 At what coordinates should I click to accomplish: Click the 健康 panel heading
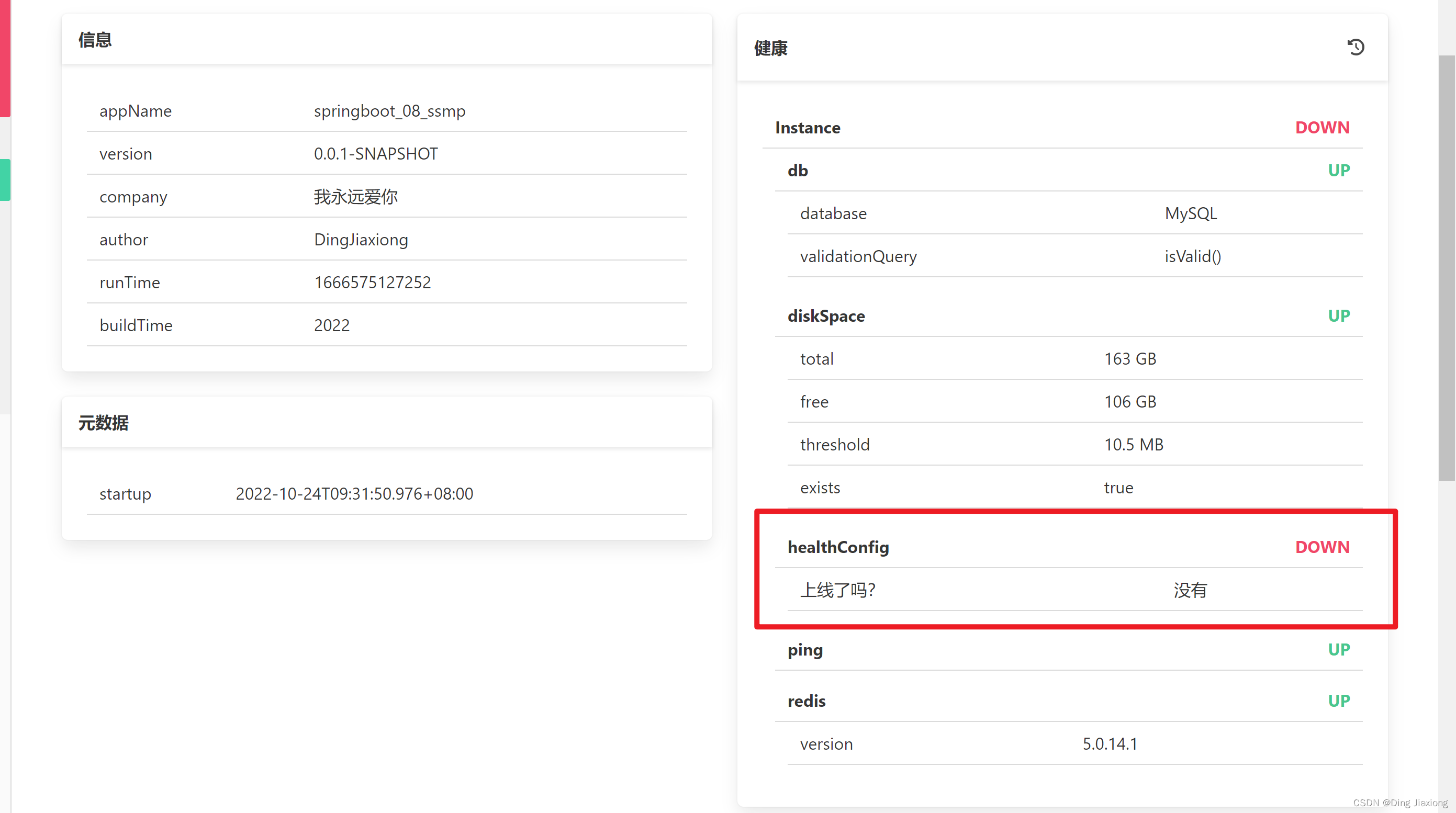click(770, 48)
